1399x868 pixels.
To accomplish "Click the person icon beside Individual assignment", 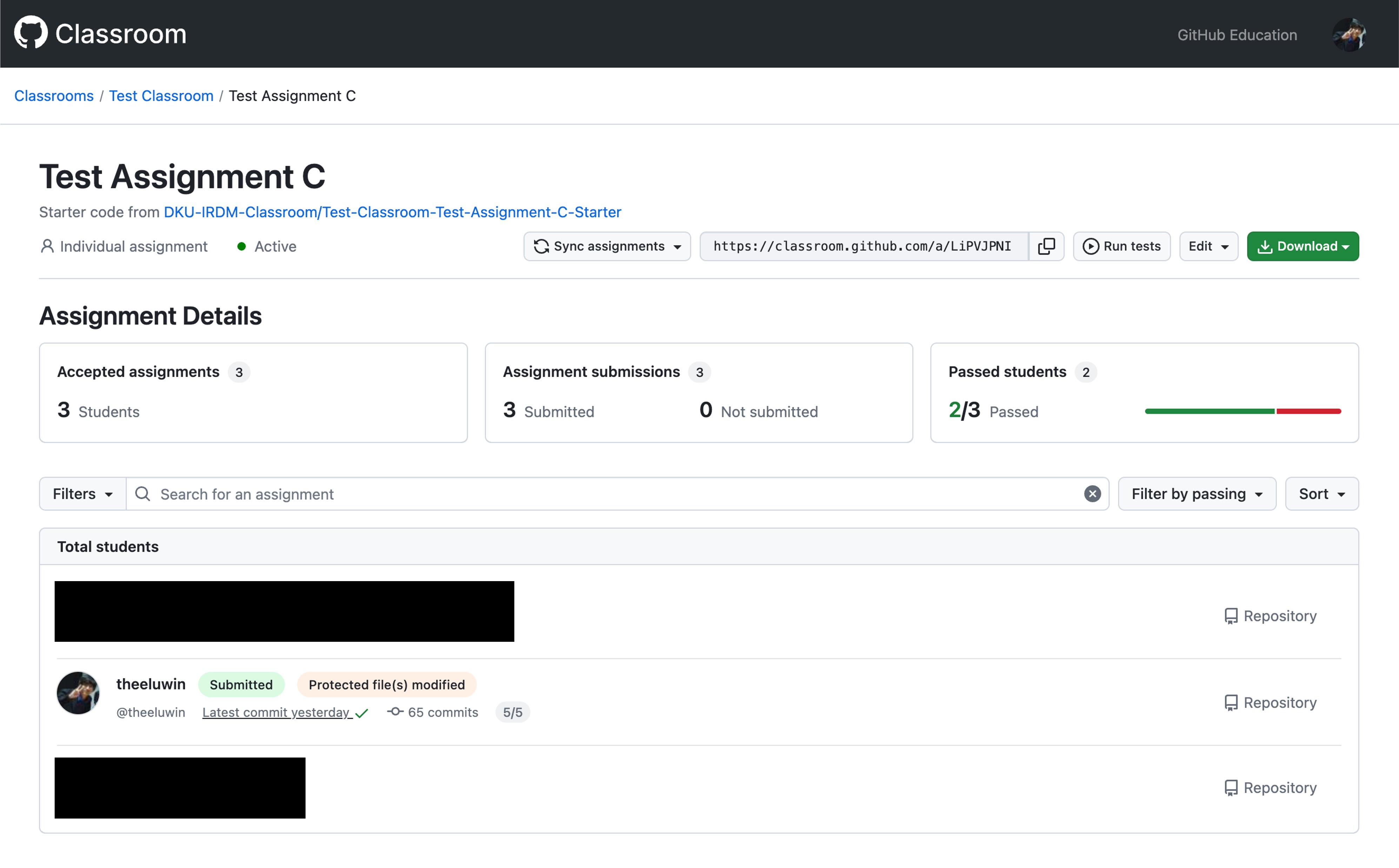I will [x=47, y=246].
